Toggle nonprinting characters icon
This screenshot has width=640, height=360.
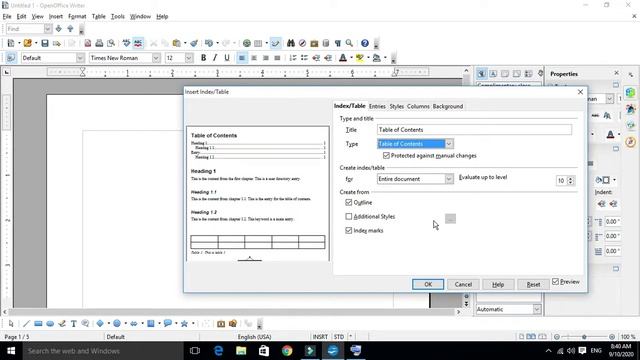(x=338, y=43)
